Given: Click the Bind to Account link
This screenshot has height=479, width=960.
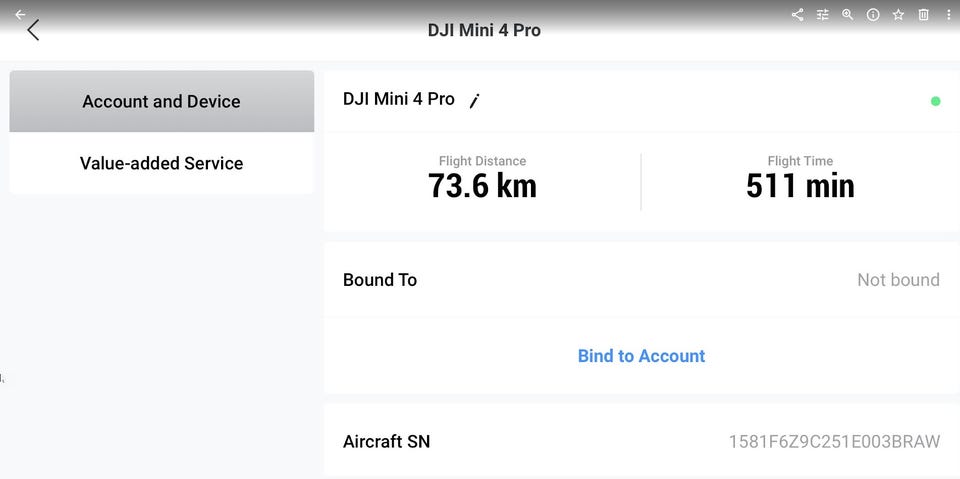Looking at the screenshot, I should [x=641, y=356].
